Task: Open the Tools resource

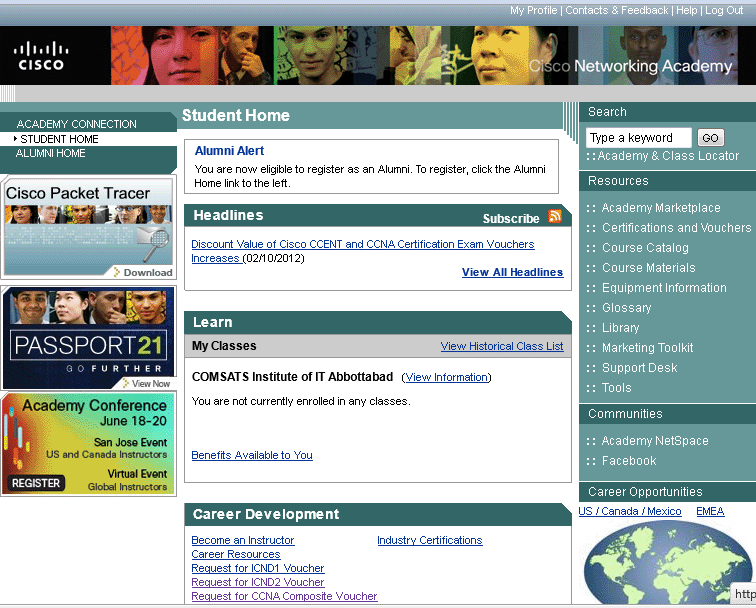Action: point(616,388)
